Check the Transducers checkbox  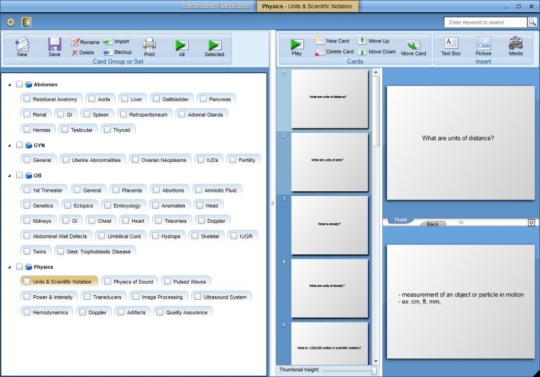click(x=87, y=296)
